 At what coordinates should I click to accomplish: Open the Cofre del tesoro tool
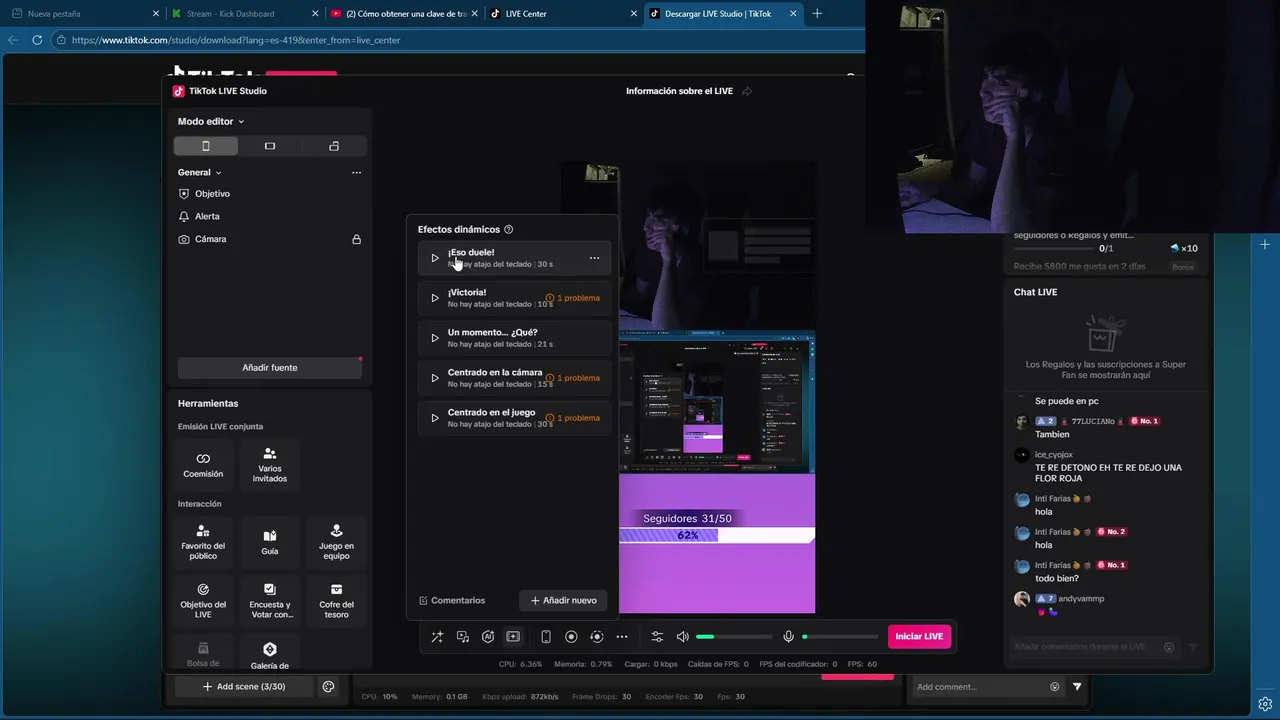coord(336,601)
